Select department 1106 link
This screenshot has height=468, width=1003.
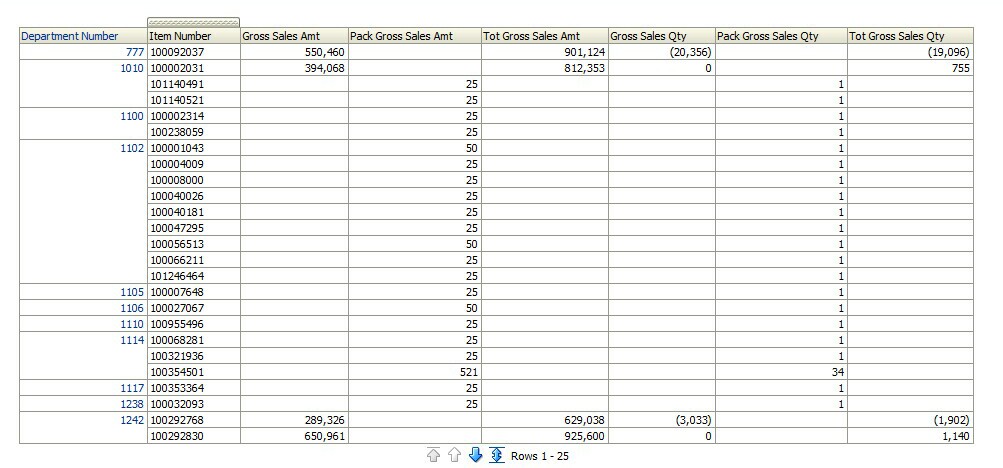(x=132, y=308)
